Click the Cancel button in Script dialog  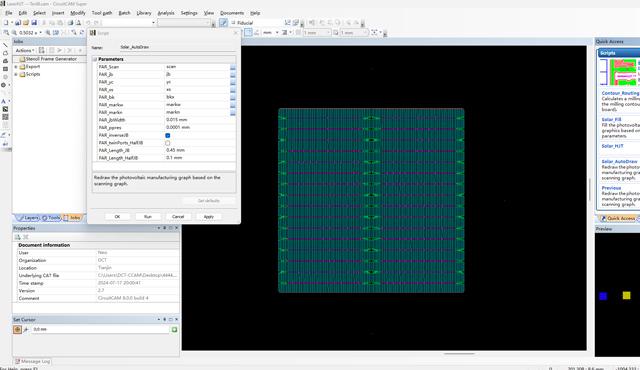click(x=178, y=217)
